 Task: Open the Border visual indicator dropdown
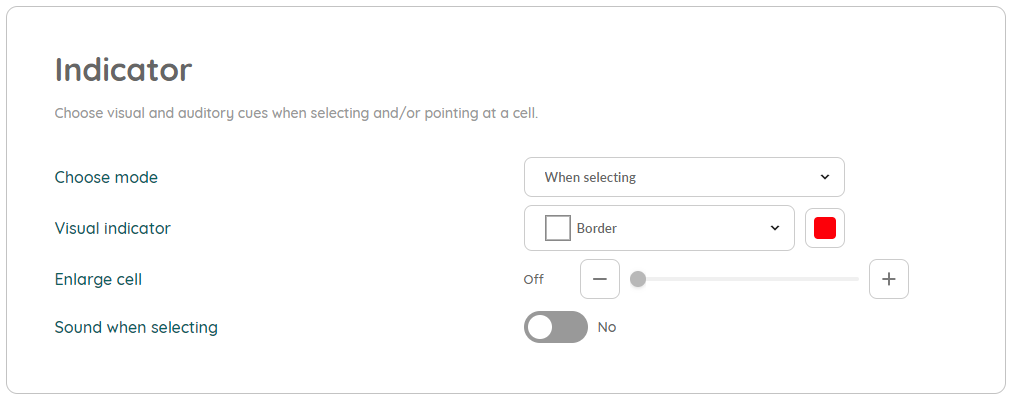point(659,228)
